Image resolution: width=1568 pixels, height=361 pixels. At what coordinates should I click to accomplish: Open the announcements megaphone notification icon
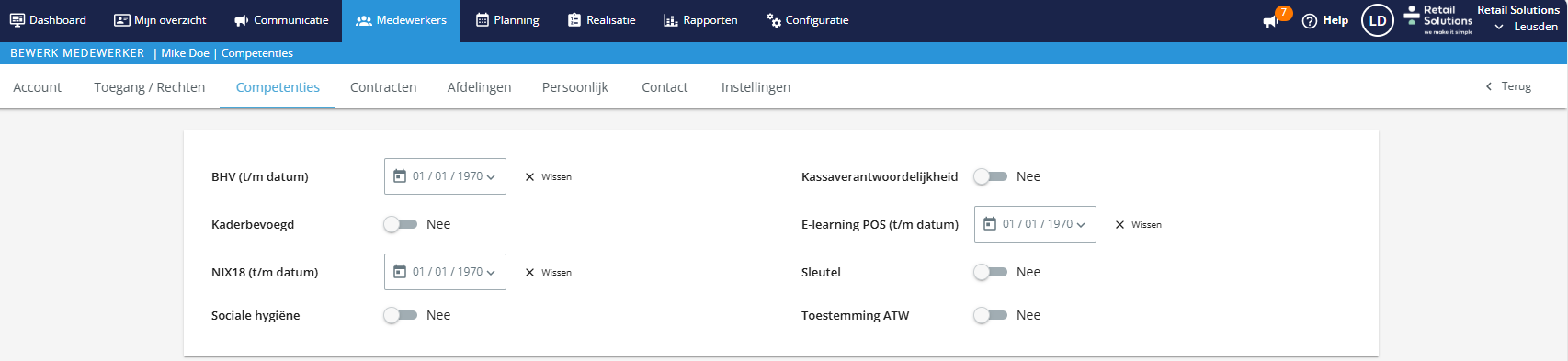tap(1271, 21)
